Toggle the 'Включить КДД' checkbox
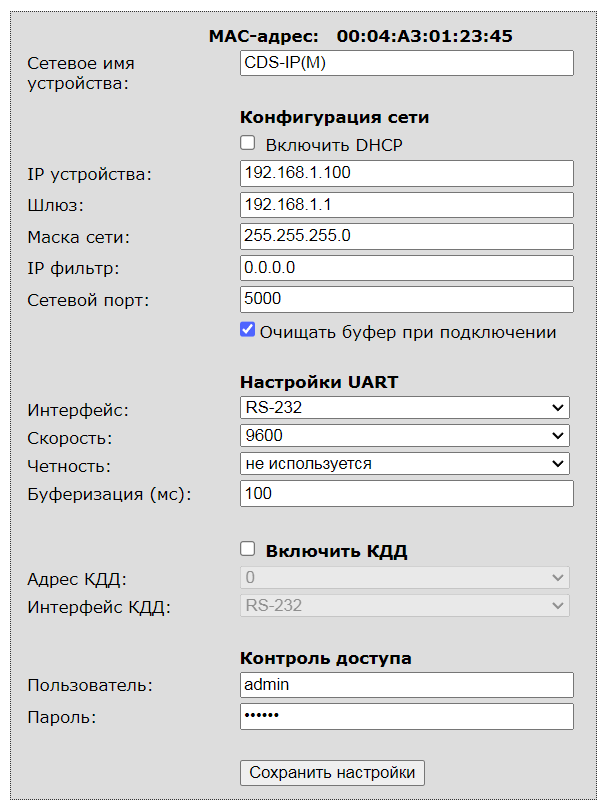Viewport: 612px width, 811px height. [x=248, y=549]
